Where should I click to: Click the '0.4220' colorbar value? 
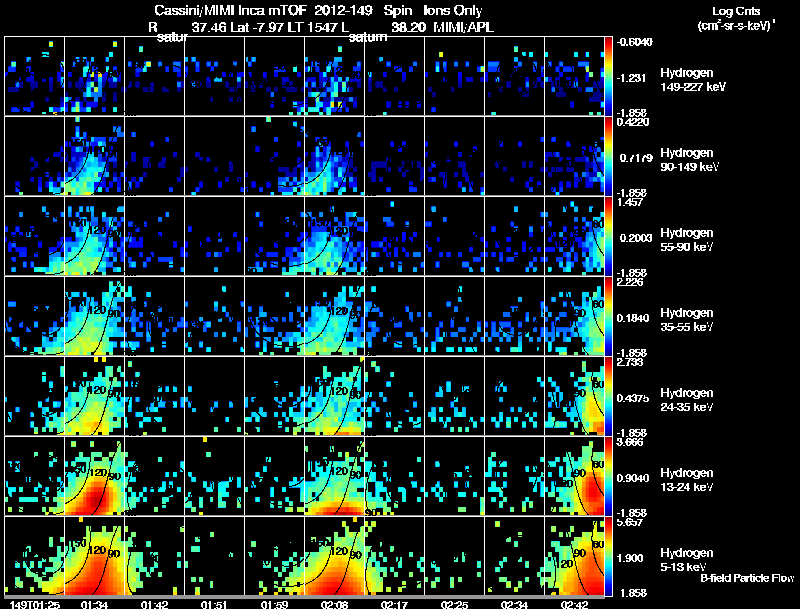[633, 122]
